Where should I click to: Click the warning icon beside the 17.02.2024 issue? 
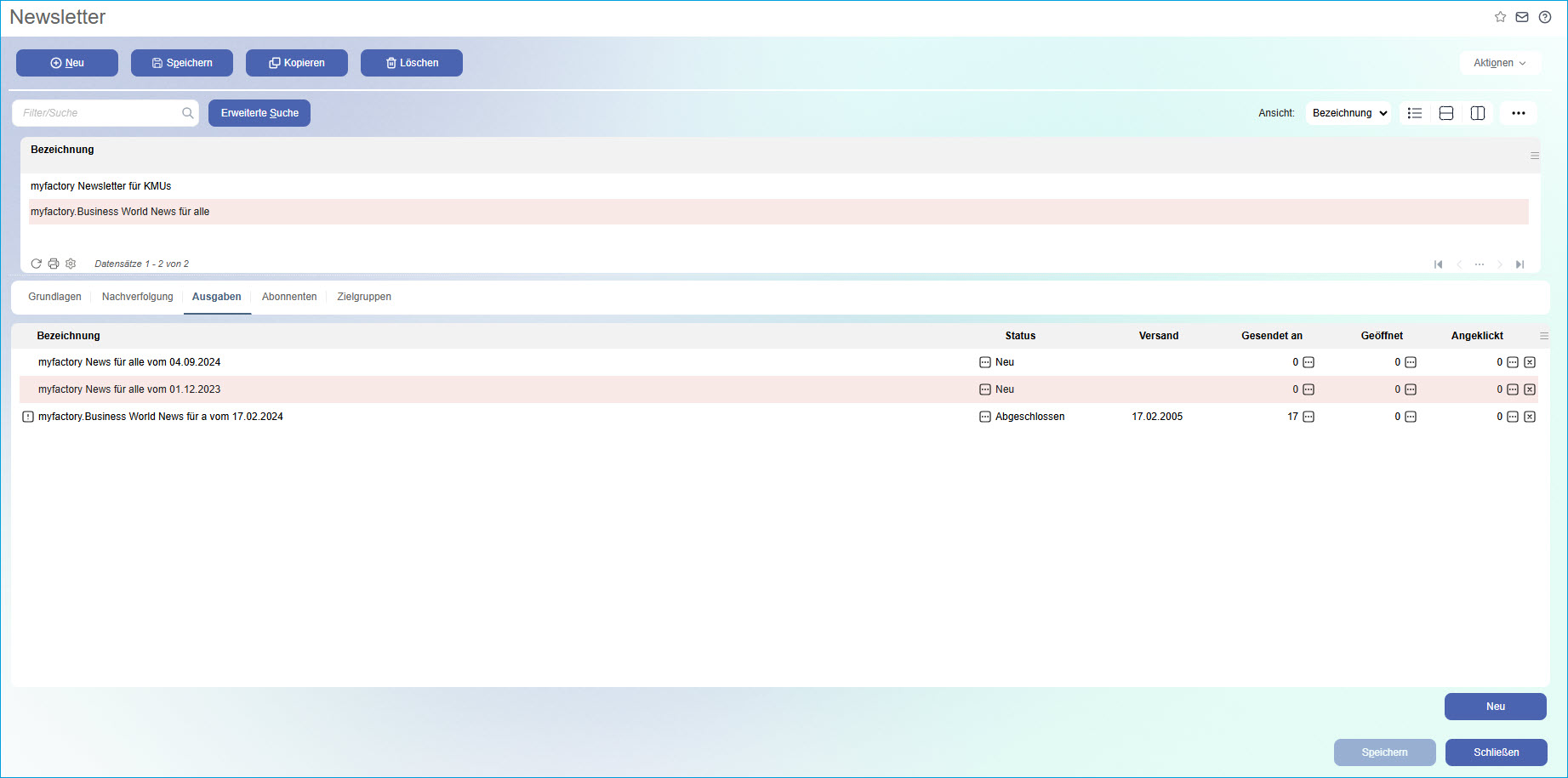pos(28,417)
